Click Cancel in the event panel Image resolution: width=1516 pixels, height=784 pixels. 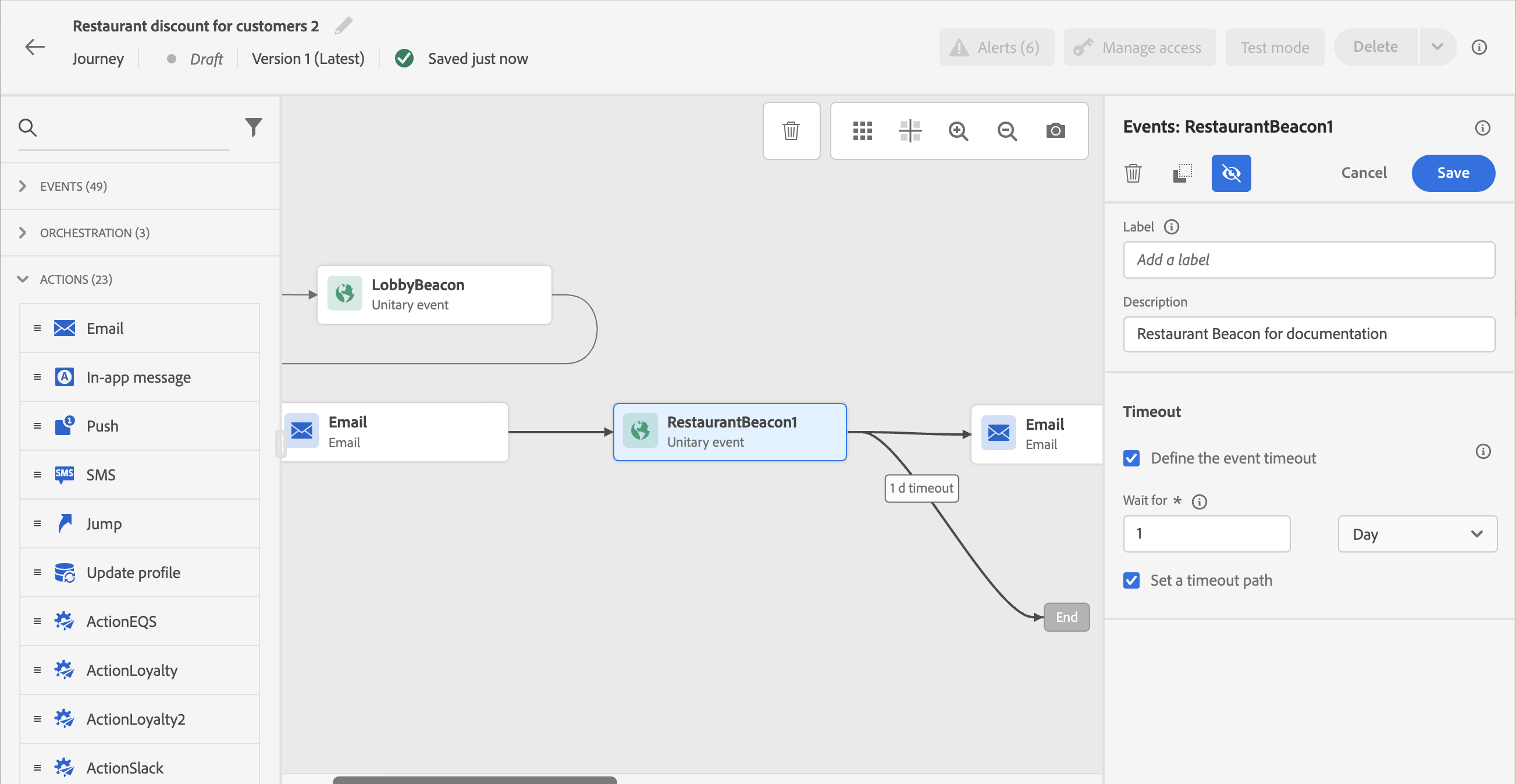[x=1363, y=173]
